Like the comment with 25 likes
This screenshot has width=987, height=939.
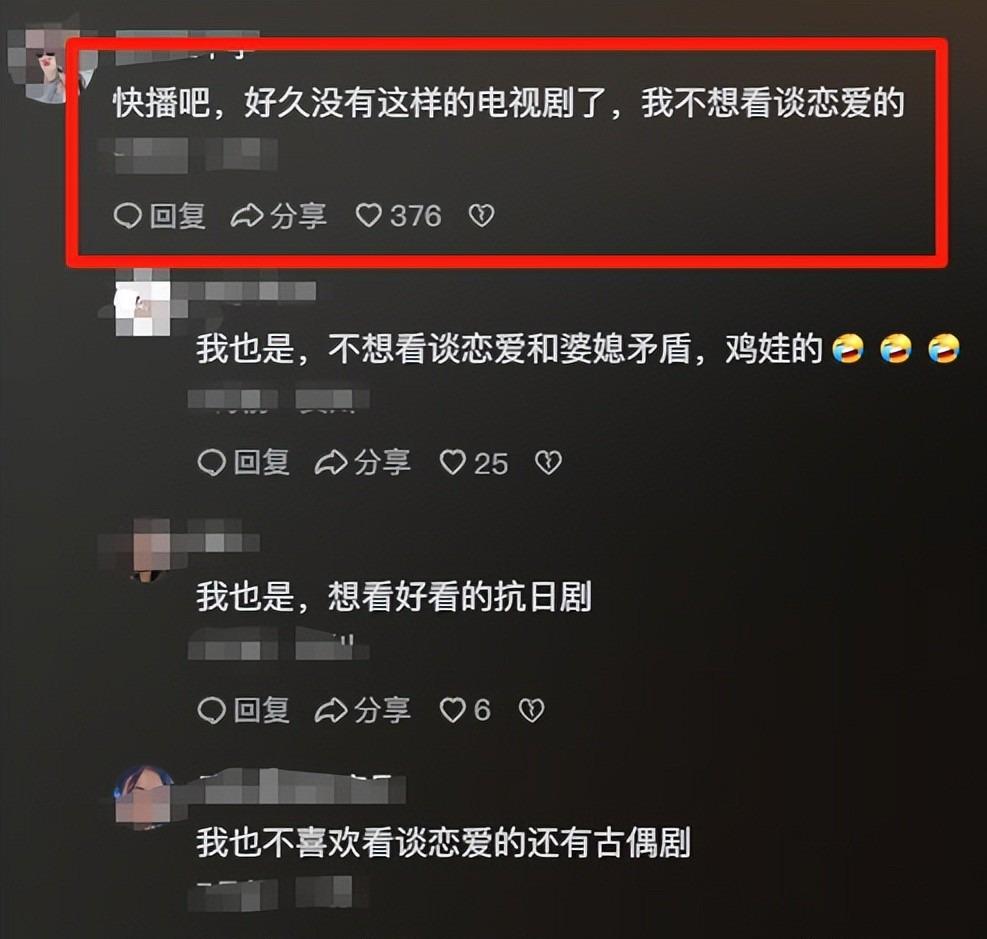453,463
